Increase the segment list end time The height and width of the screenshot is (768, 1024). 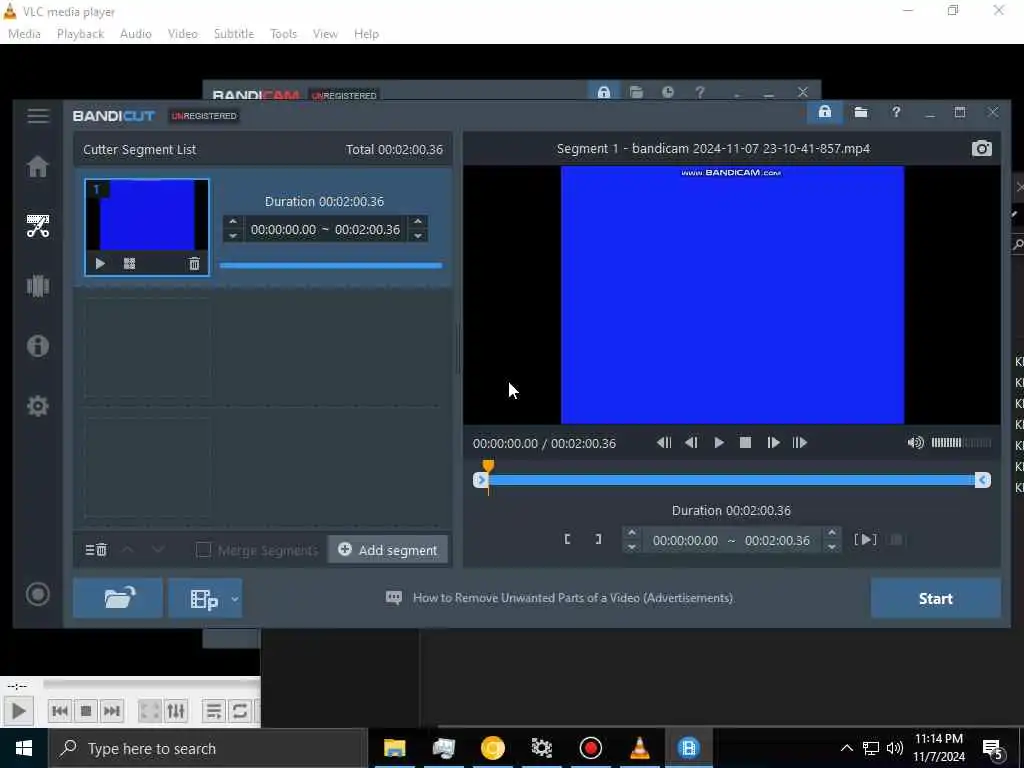click(x=418, y=222)
